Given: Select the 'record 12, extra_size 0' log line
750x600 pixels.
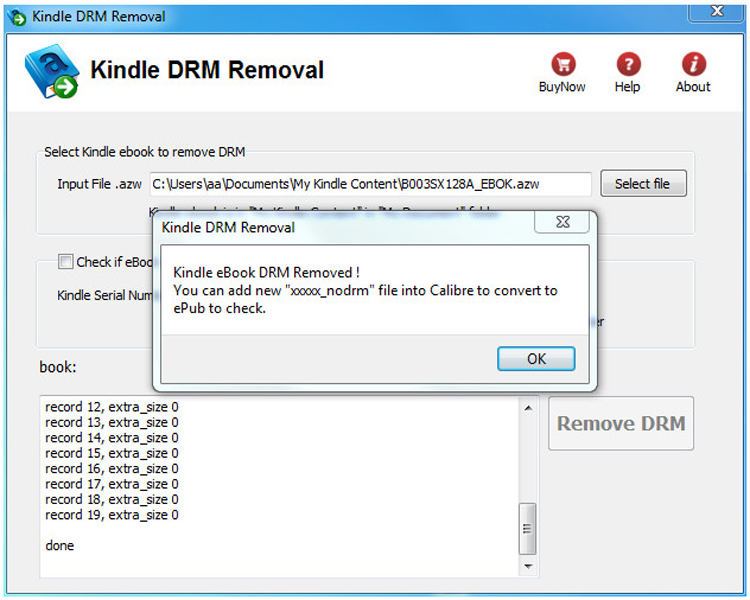Looking at the screenshot, I should pyautogui.click(x=112, y=407).
